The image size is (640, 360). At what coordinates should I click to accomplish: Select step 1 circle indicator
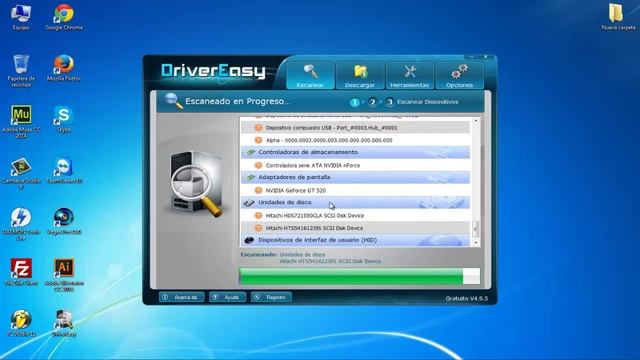pyautogui.click(x=355, y=102)
